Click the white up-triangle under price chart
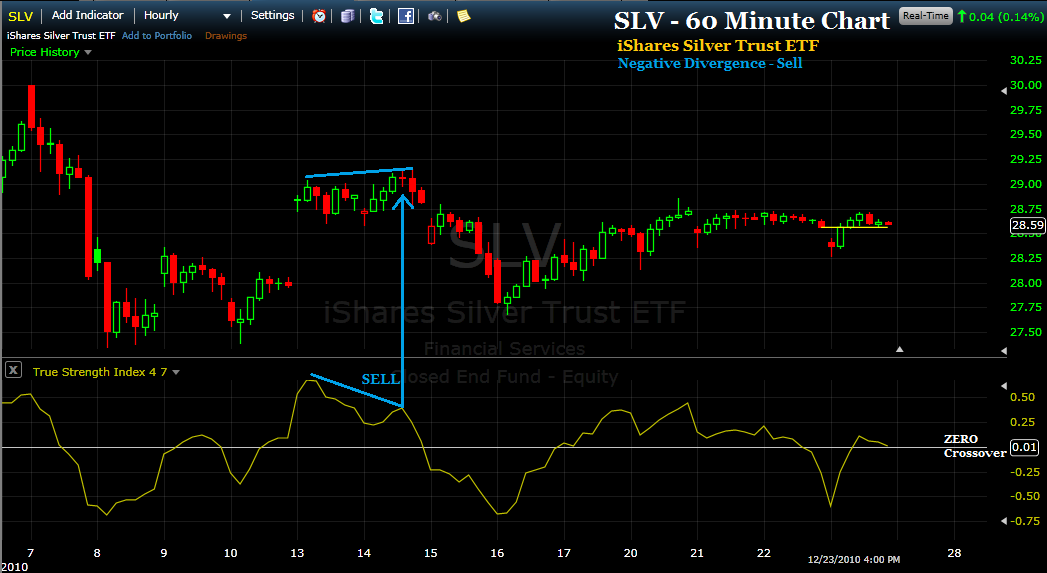 tap(899, 349)
